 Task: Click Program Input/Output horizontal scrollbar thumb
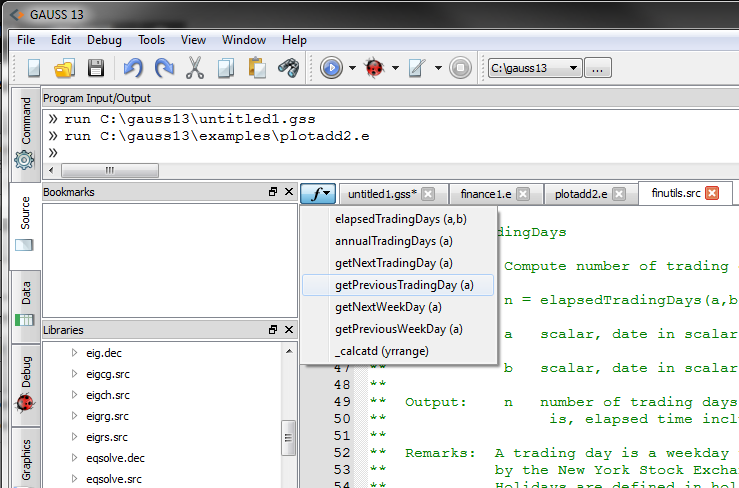110,170
